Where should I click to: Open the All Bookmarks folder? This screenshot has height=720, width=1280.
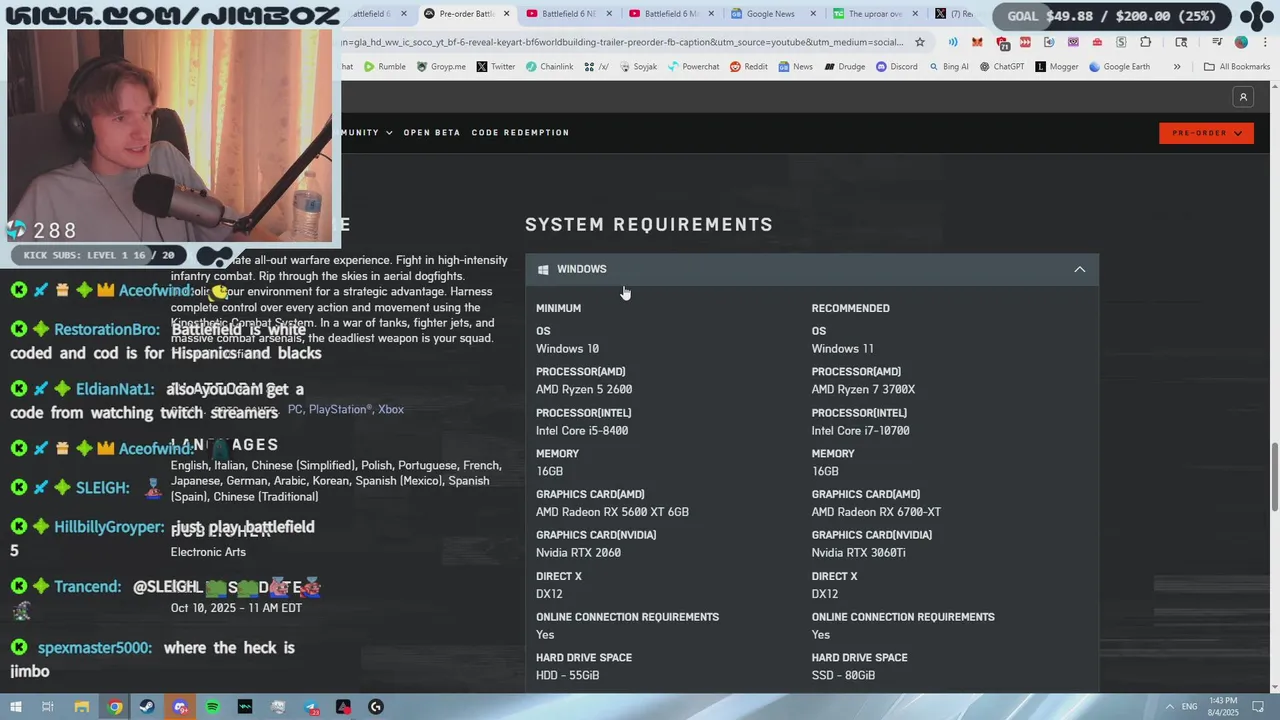(1236, 67)
